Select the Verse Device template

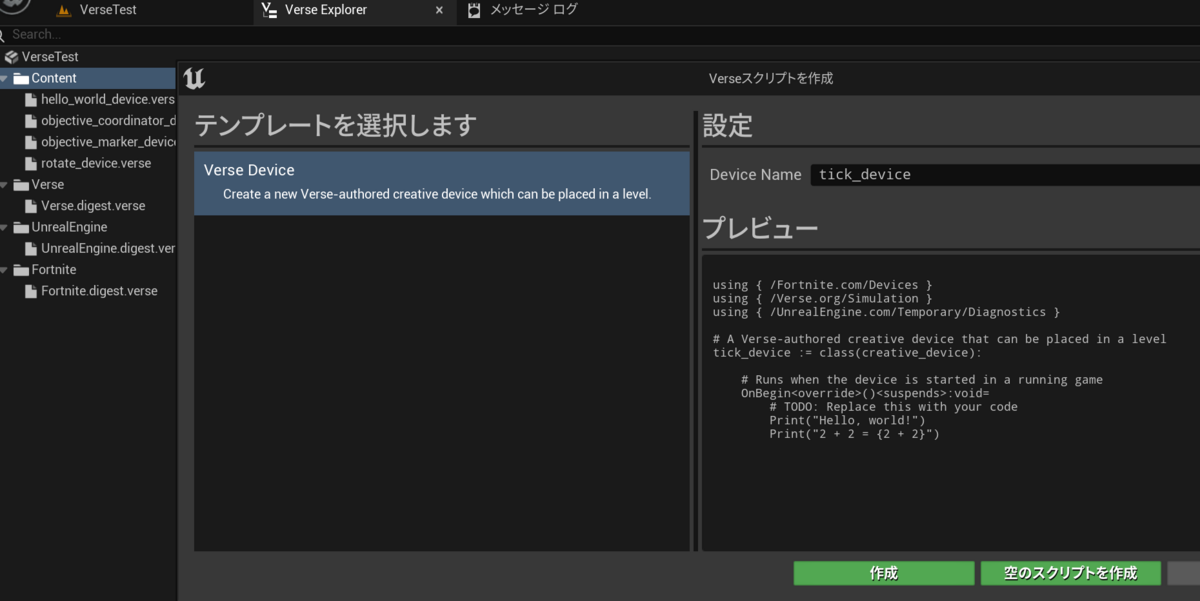point(442,183)
